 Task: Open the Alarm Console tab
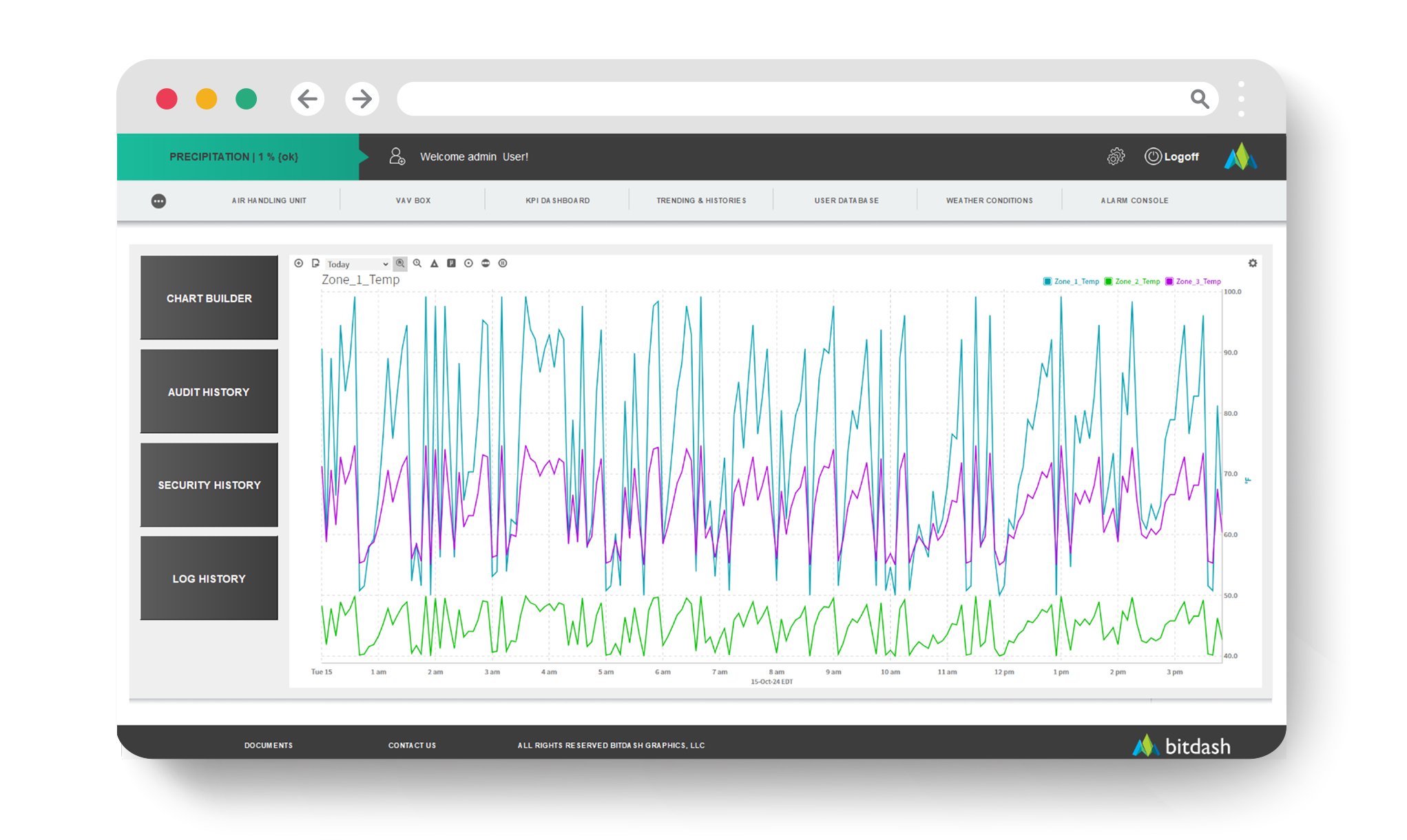[x=1134, y=200]
